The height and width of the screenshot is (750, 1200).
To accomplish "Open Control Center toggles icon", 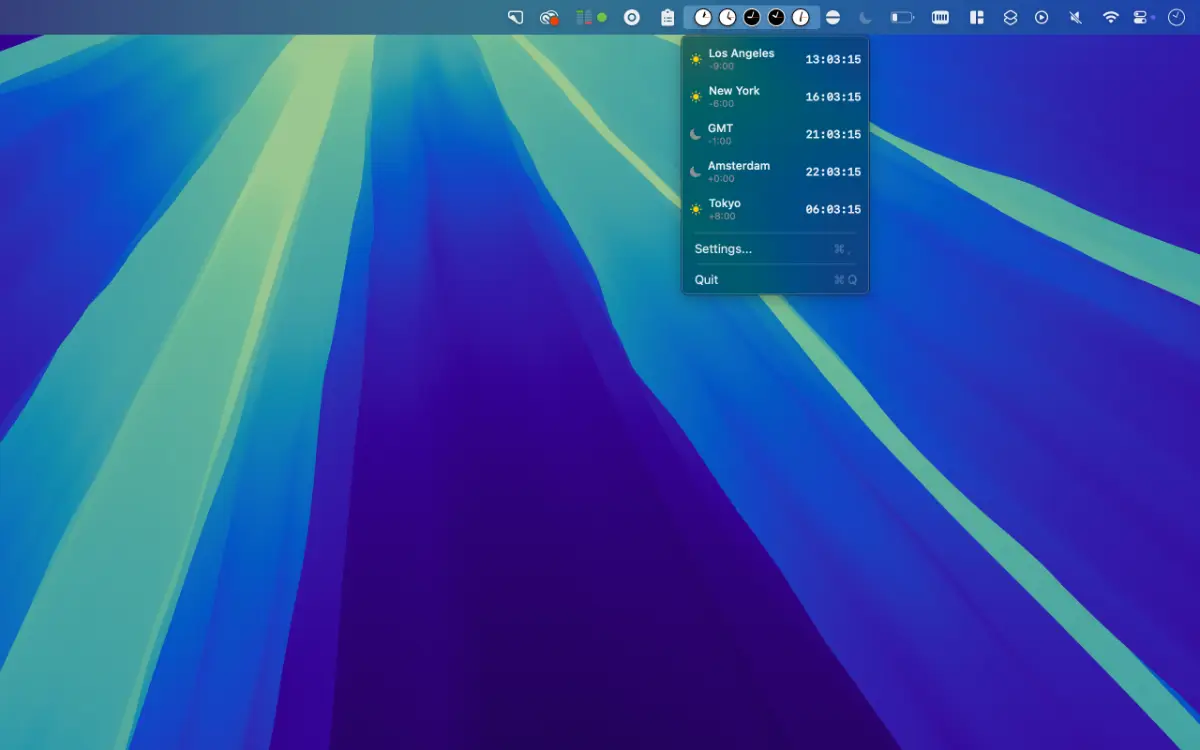I will pos(1142,17).
